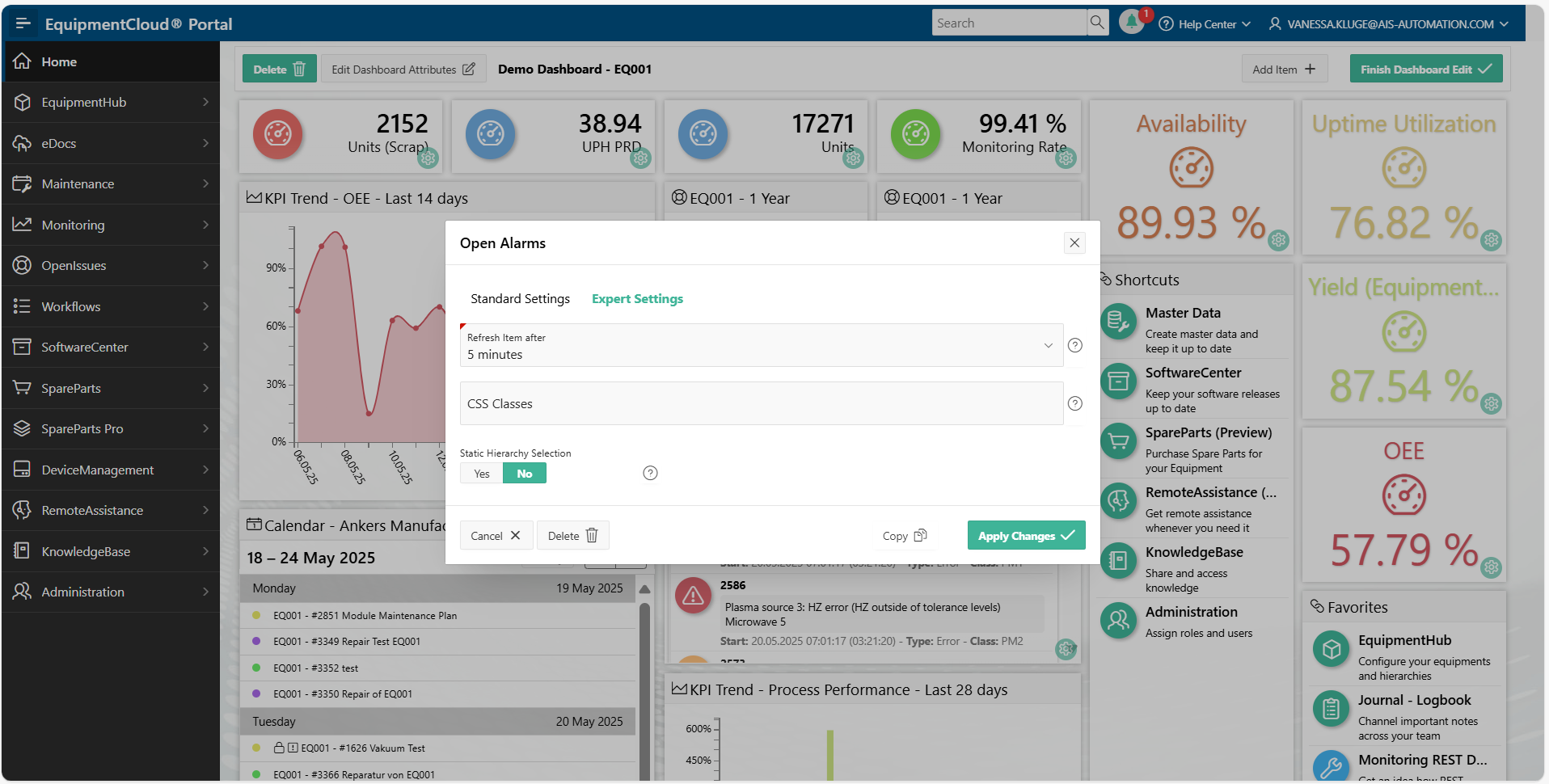Open RemoteAssistance sidebar menu item
The width and height of the screenshot is (1549, 784).
coord(111,510)
